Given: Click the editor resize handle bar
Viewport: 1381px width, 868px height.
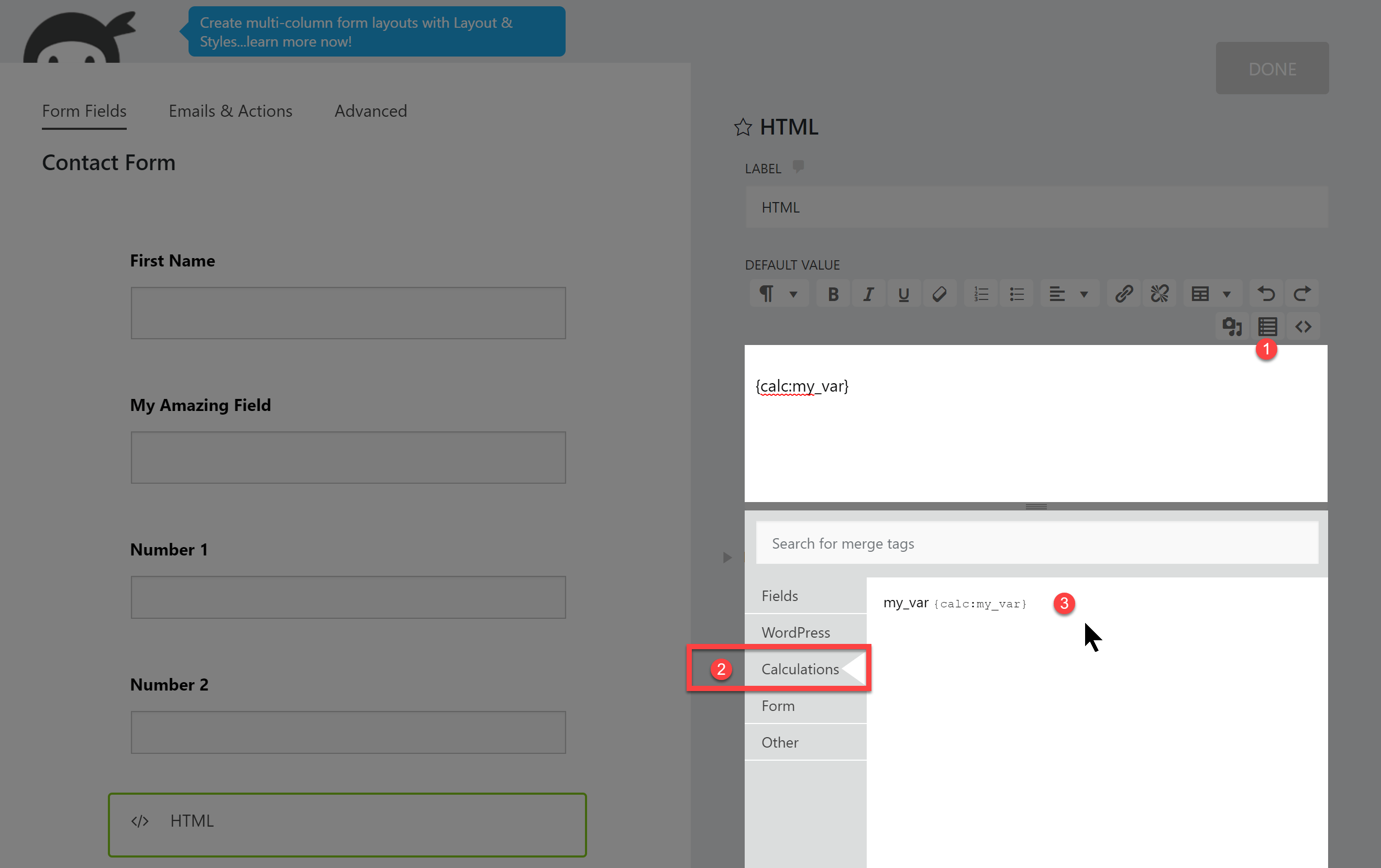Looking at the screenshot, I should pos(1036,506).
